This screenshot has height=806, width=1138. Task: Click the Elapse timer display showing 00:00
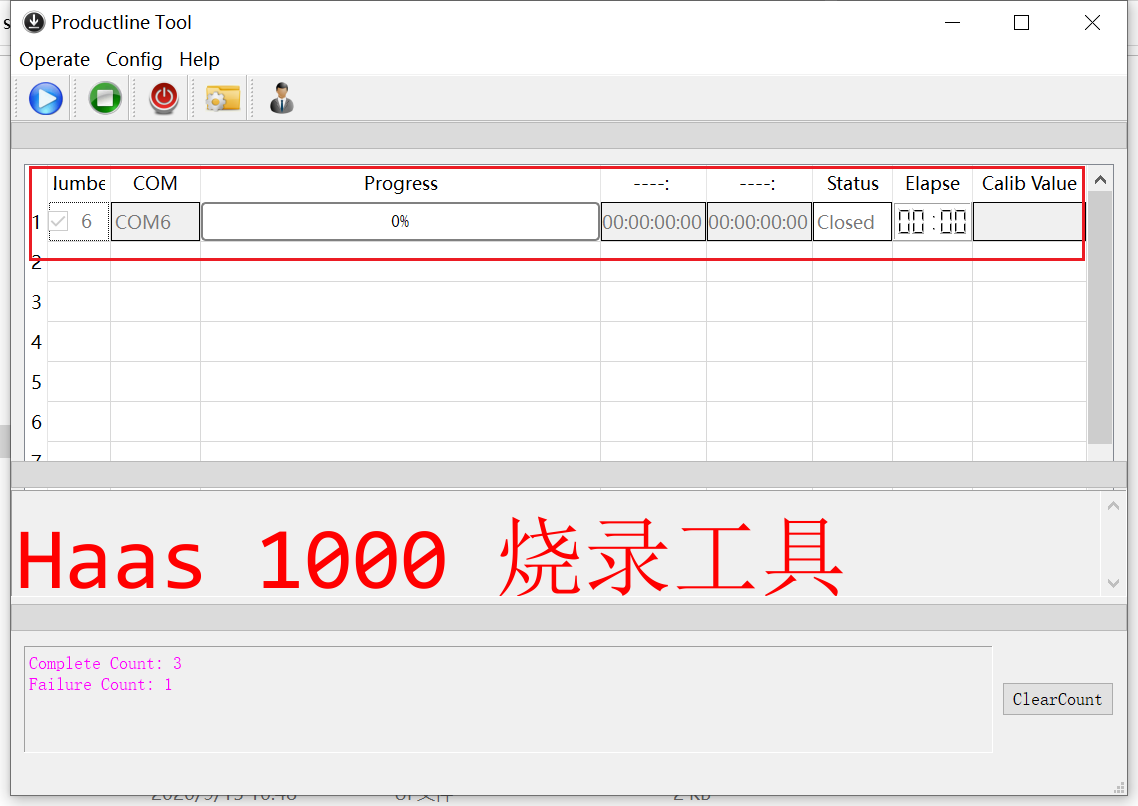click(932, 221)
